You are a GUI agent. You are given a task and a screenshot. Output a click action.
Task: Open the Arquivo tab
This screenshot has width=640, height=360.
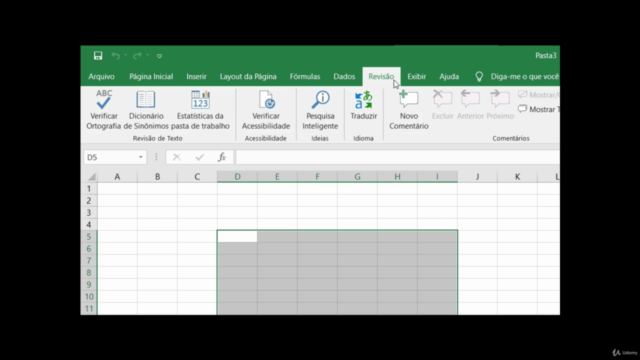(102, 76)
